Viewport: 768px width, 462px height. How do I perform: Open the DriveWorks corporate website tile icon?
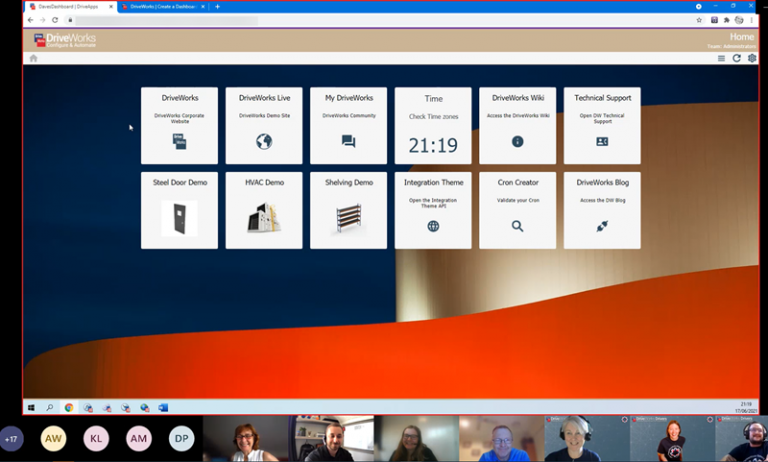click(179, 142)
